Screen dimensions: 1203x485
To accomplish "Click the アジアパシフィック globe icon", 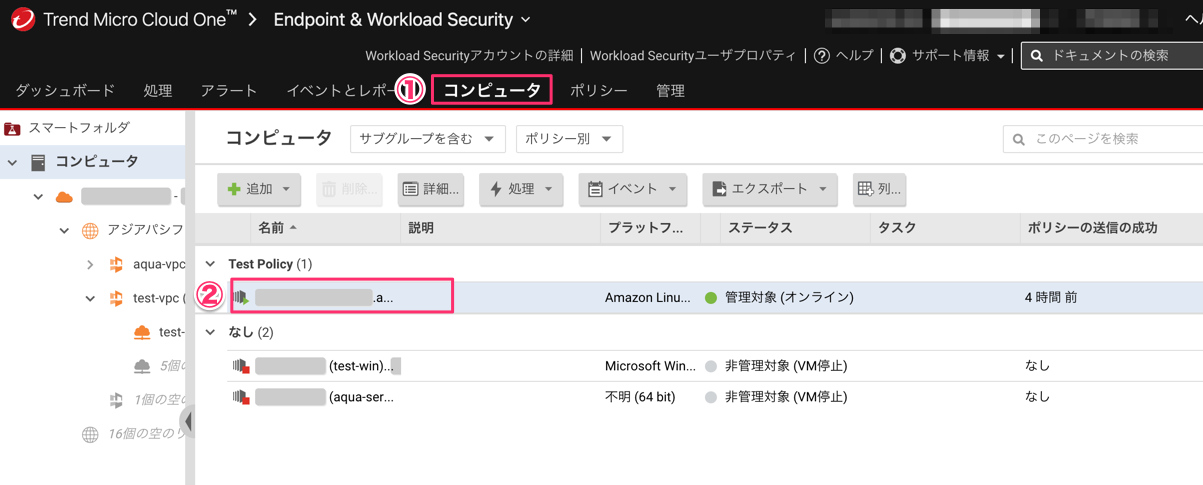I will coord(90,231).
